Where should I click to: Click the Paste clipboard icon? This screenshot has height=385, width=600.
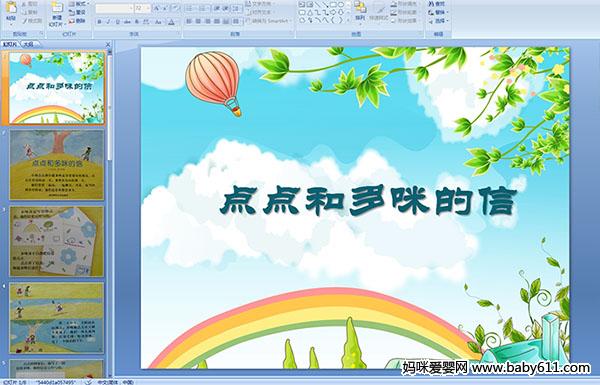pos(12,9)
